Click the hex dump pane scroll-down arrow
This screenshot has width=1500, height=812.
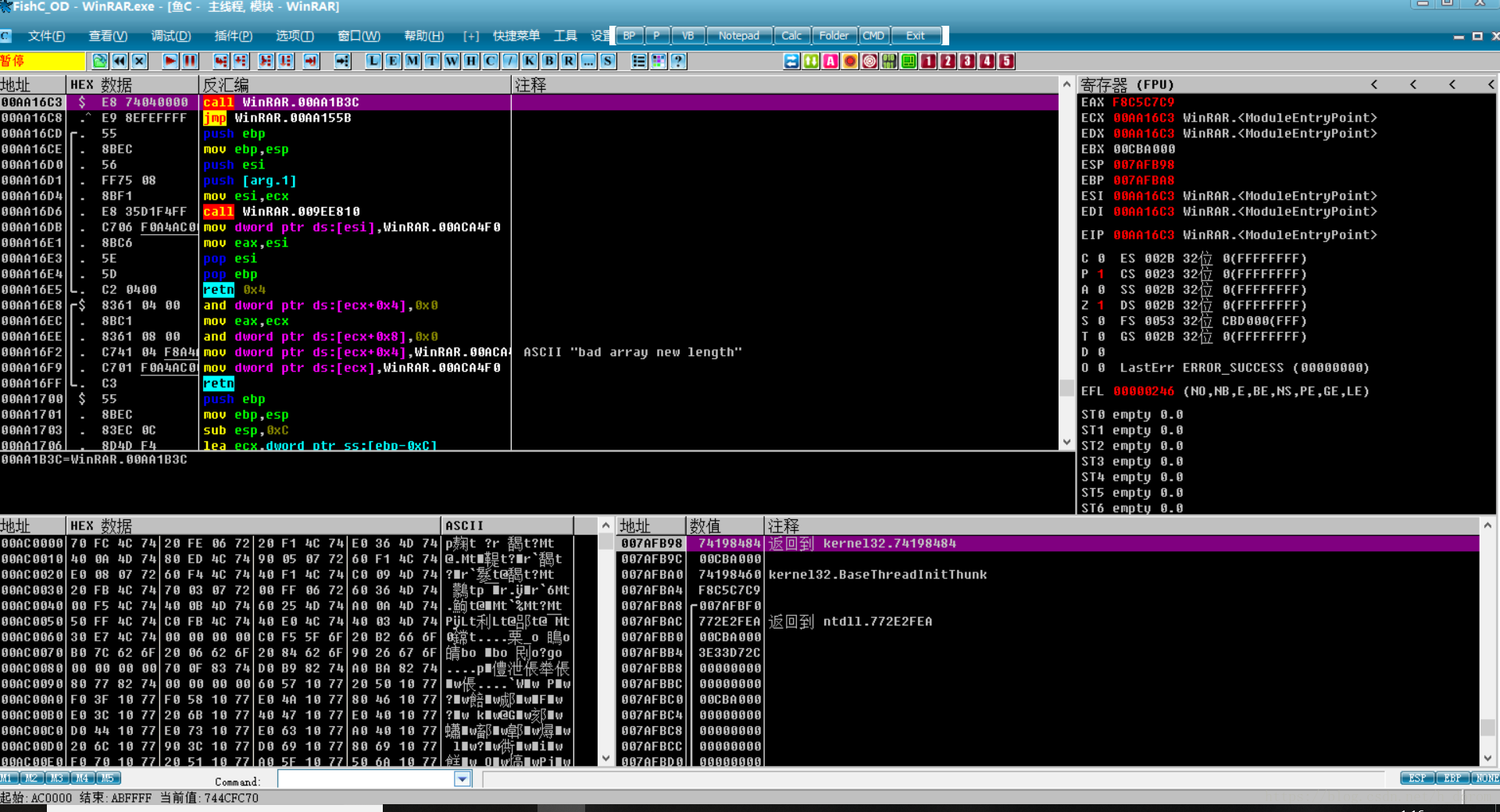coord(605,758)
